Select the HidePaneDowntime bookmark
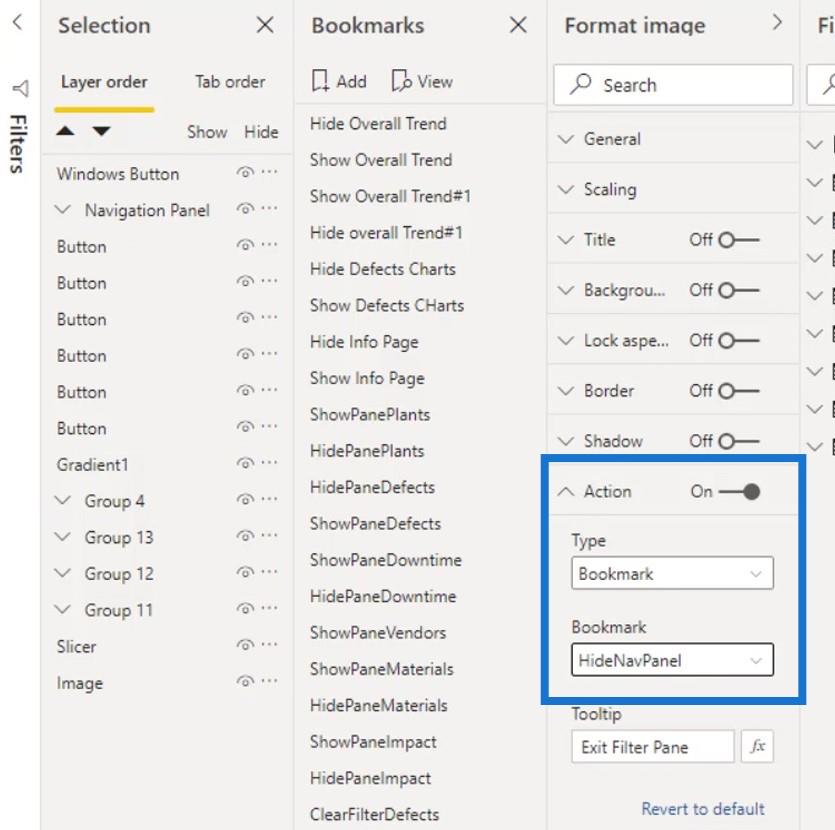Viewport: 835px width, 830px height. pyautogui.click(x=383, y=596)
